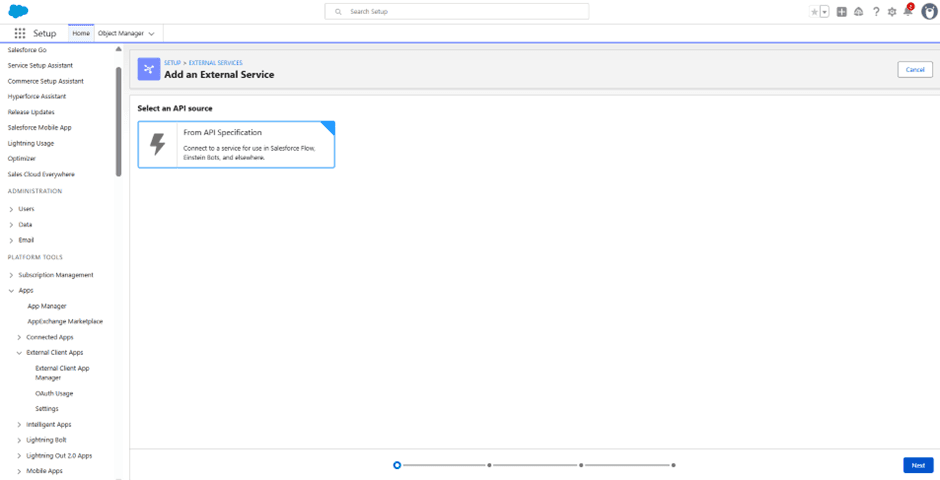Open AppExchange Marketplace
The height and width of the screenshot is (480, 940).
(x=65, y=322)
